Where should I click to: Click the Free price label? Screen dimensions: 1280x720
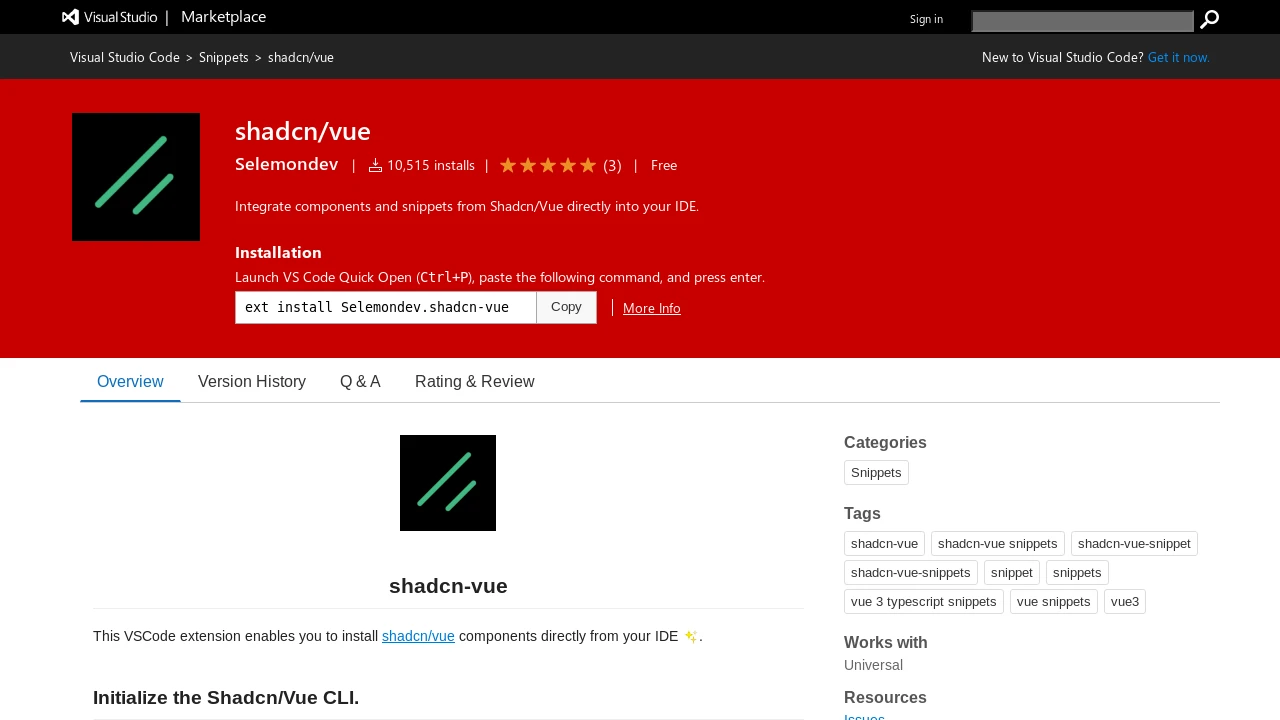coord(664,165)
